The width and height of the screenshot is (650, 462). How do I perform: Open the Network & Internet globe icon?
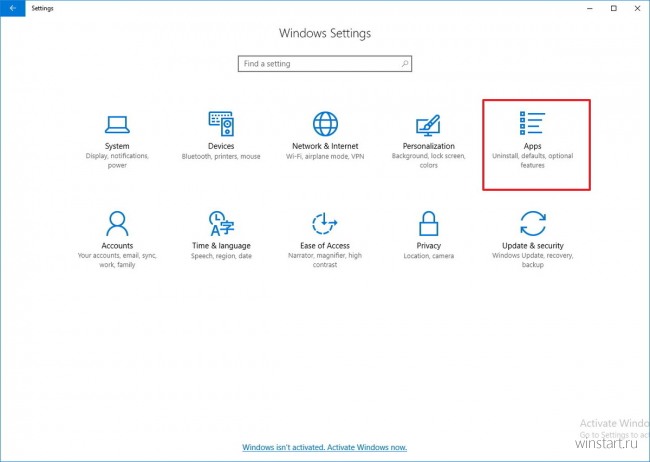pos(325,124)
